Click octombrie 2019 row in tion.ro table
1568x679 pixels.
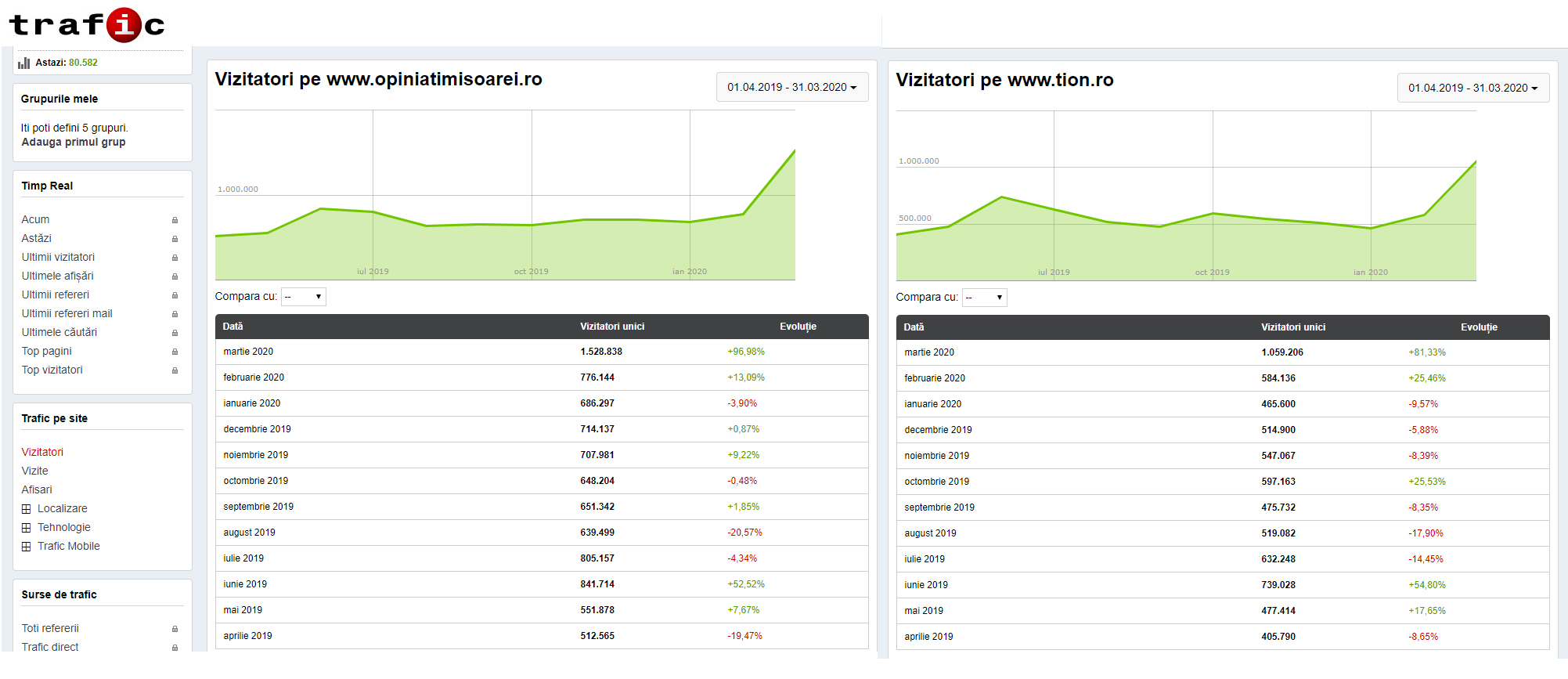(x=1223, y=482)
